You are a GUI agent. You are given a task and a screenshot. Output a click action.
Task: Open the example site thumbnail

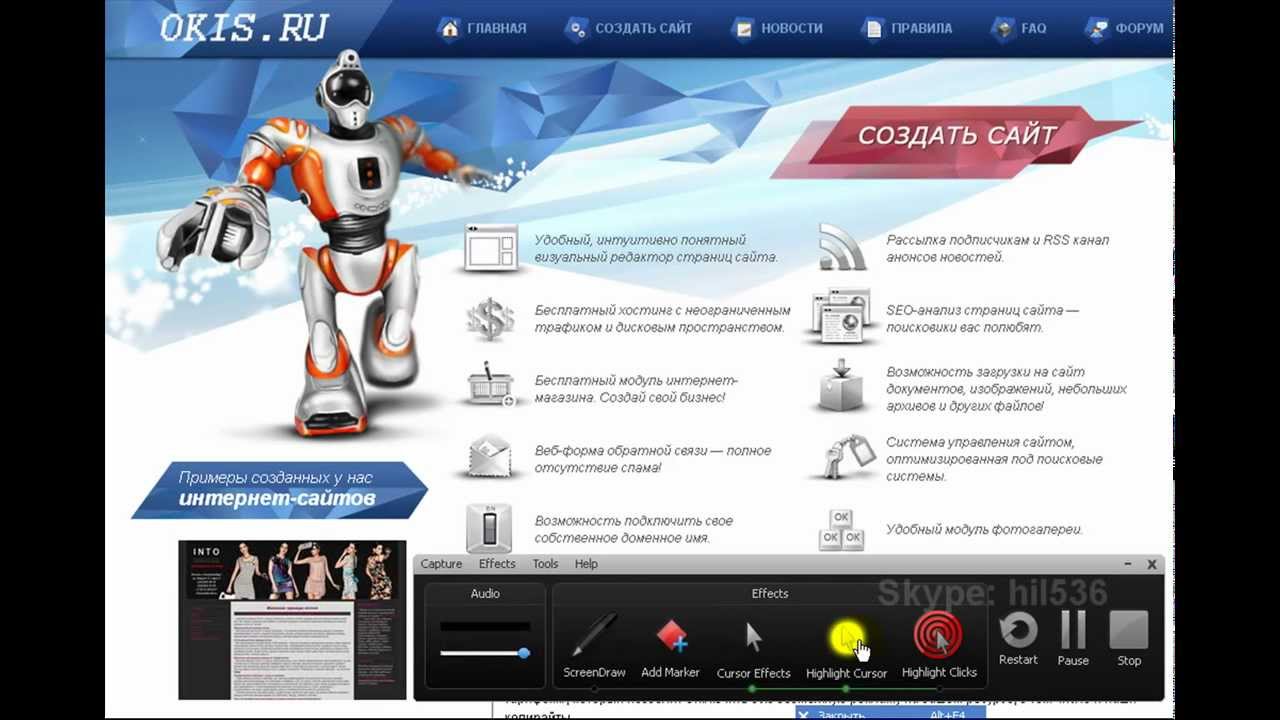pos(292,620)
